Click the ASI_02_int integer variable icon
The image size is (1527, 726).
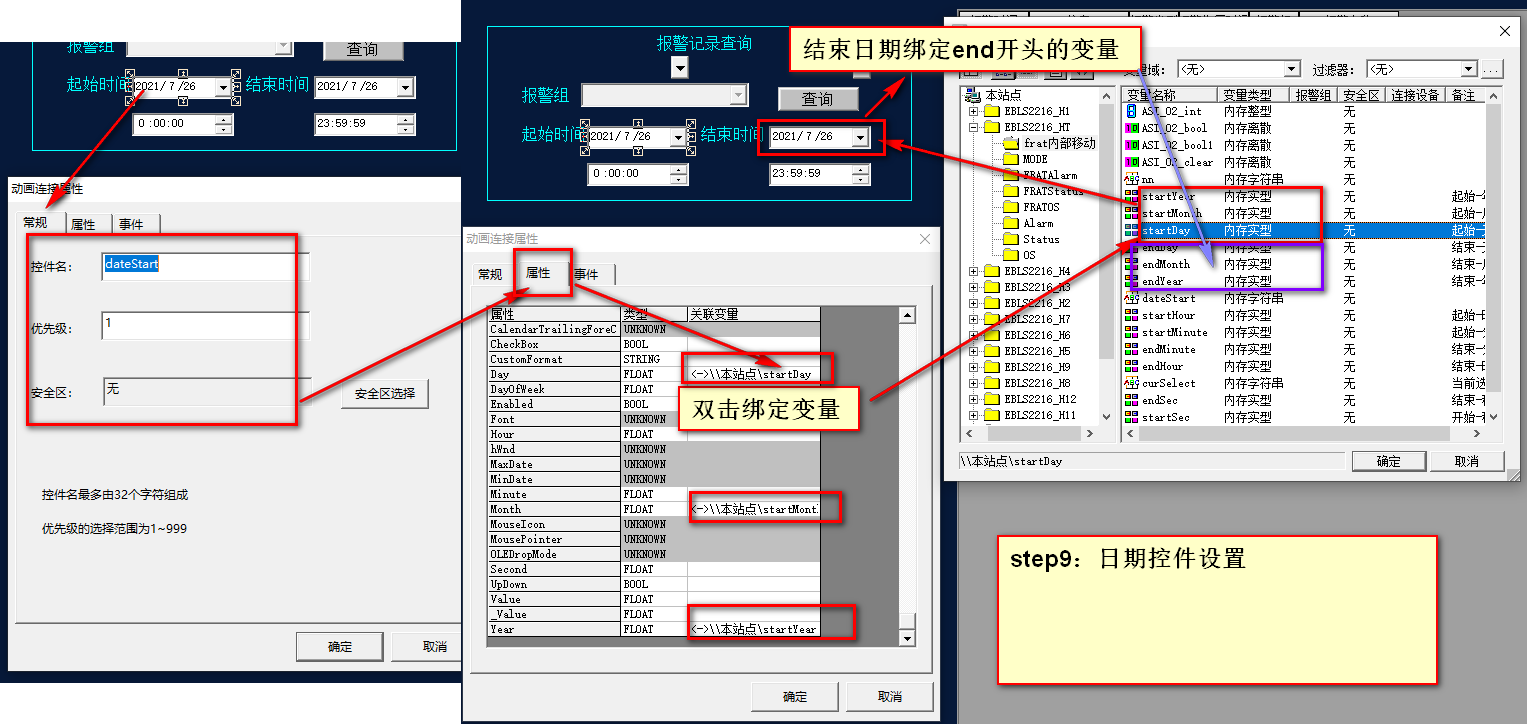click(x=1131, y=111)
